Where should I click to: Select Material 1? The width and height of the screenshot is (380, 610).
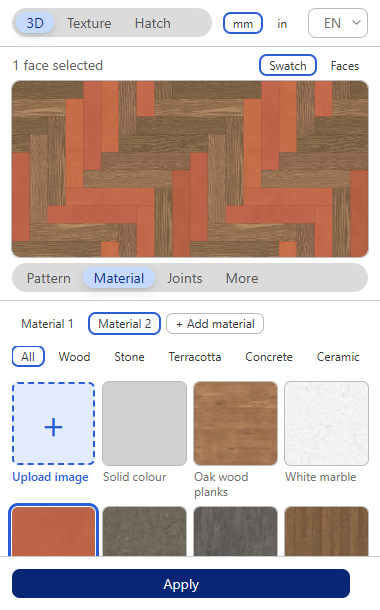(x=47, y=324)
